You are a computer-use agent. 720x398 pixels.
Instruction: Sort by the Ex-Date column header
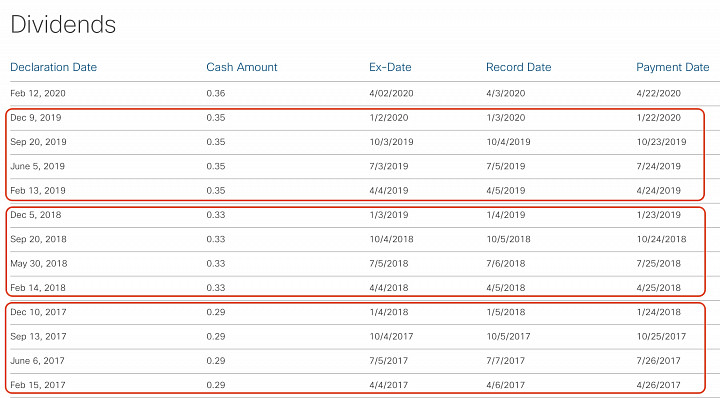(390, 67)
